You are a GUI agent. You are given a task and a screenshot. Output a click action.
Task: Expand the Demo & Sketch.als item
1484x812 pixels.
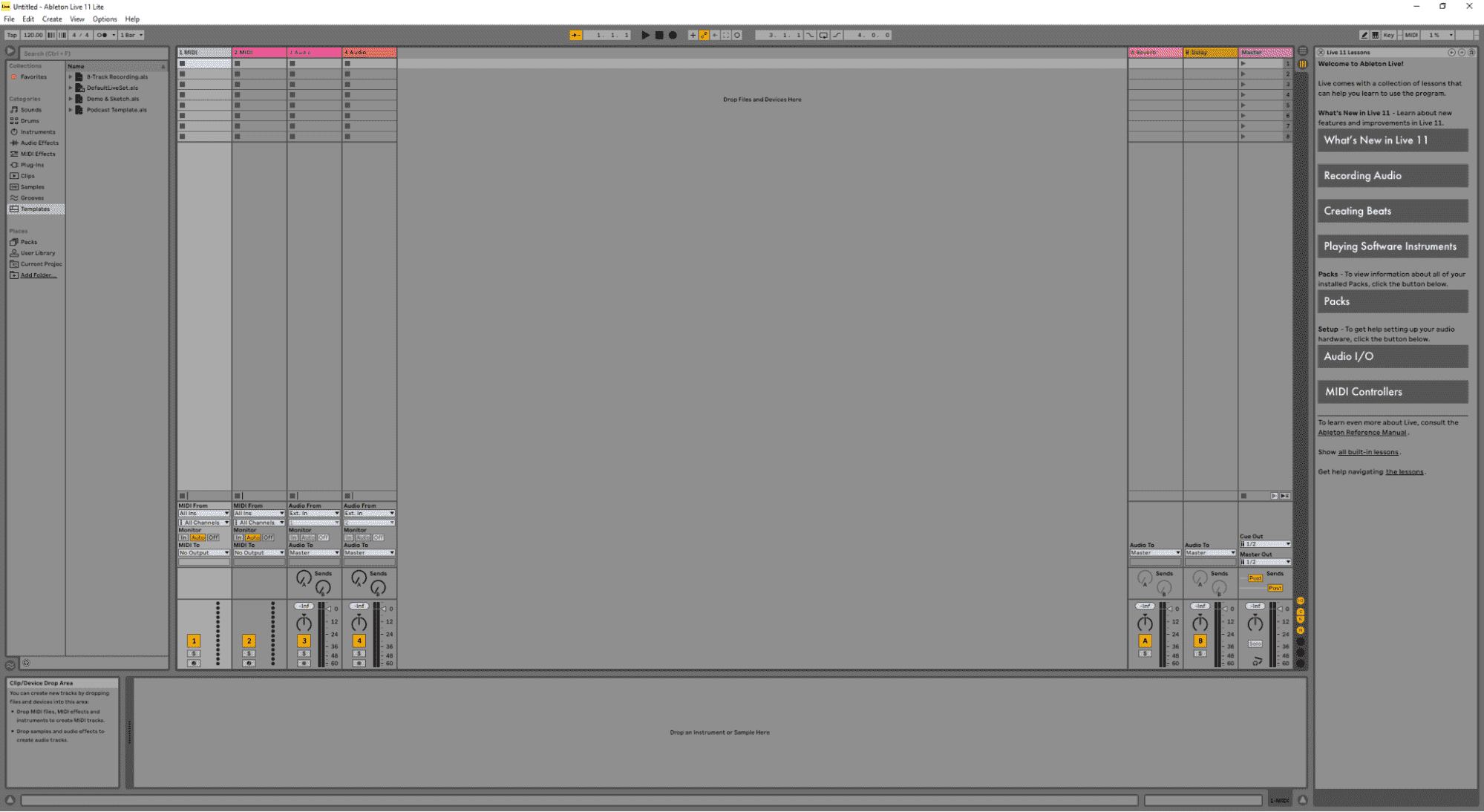[x=71, y=99]
